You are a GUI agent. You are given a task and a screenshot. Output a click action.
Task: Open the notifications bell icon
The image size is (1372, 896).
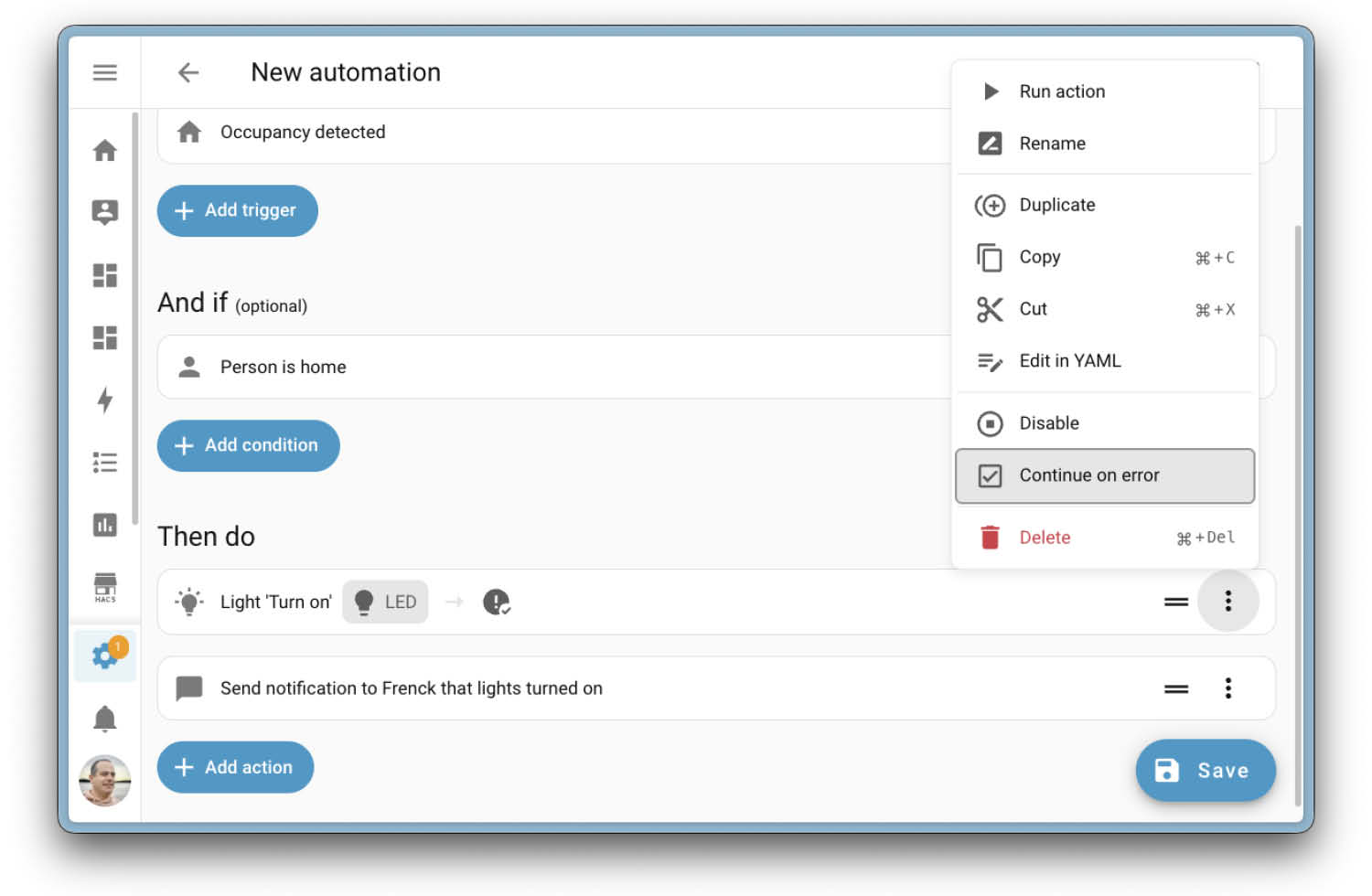(x=105, y=719)
